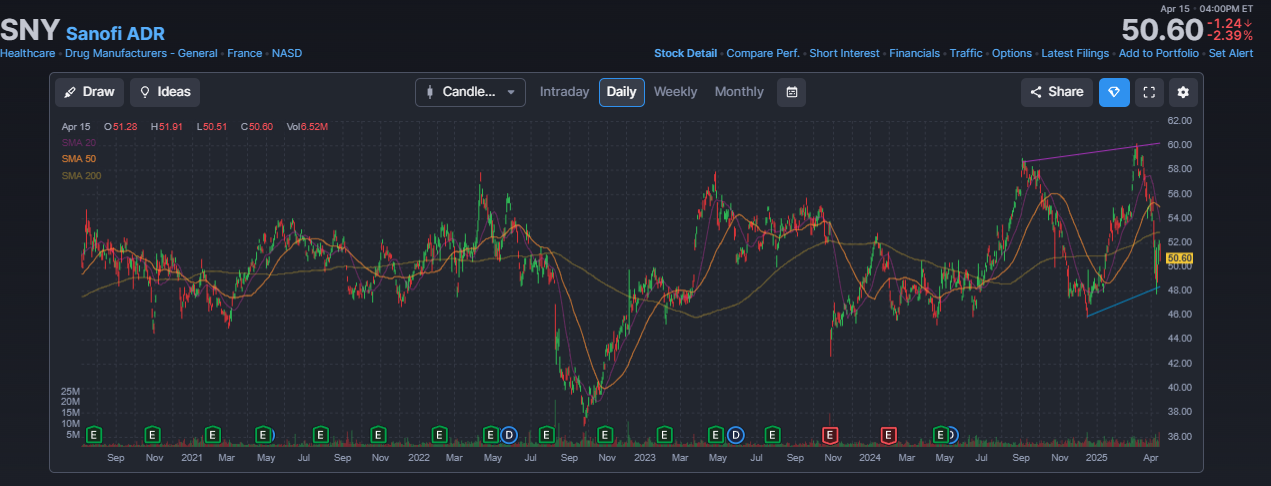
Task: Click the SMA 50 indicator label
Action: pyautogui.click(x=78, y=159)
